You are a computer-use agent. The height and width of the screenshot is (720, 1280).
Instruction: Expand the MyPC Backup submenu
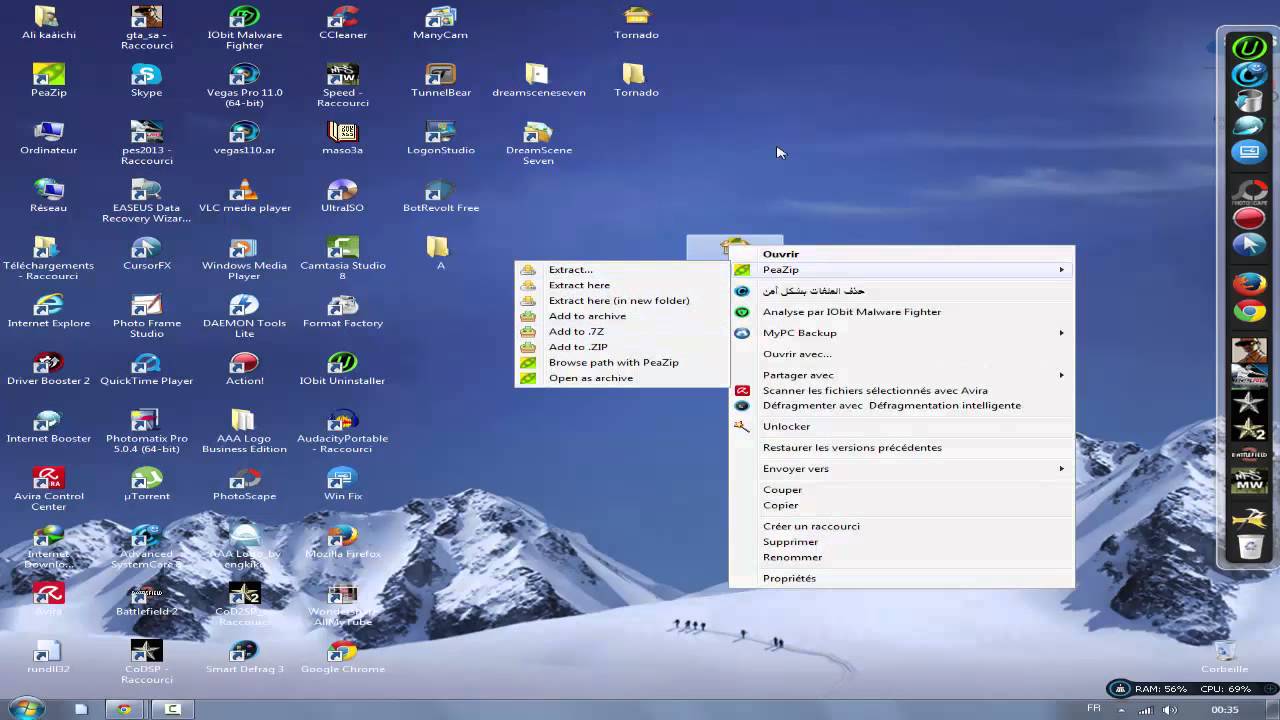click(902, 333)
